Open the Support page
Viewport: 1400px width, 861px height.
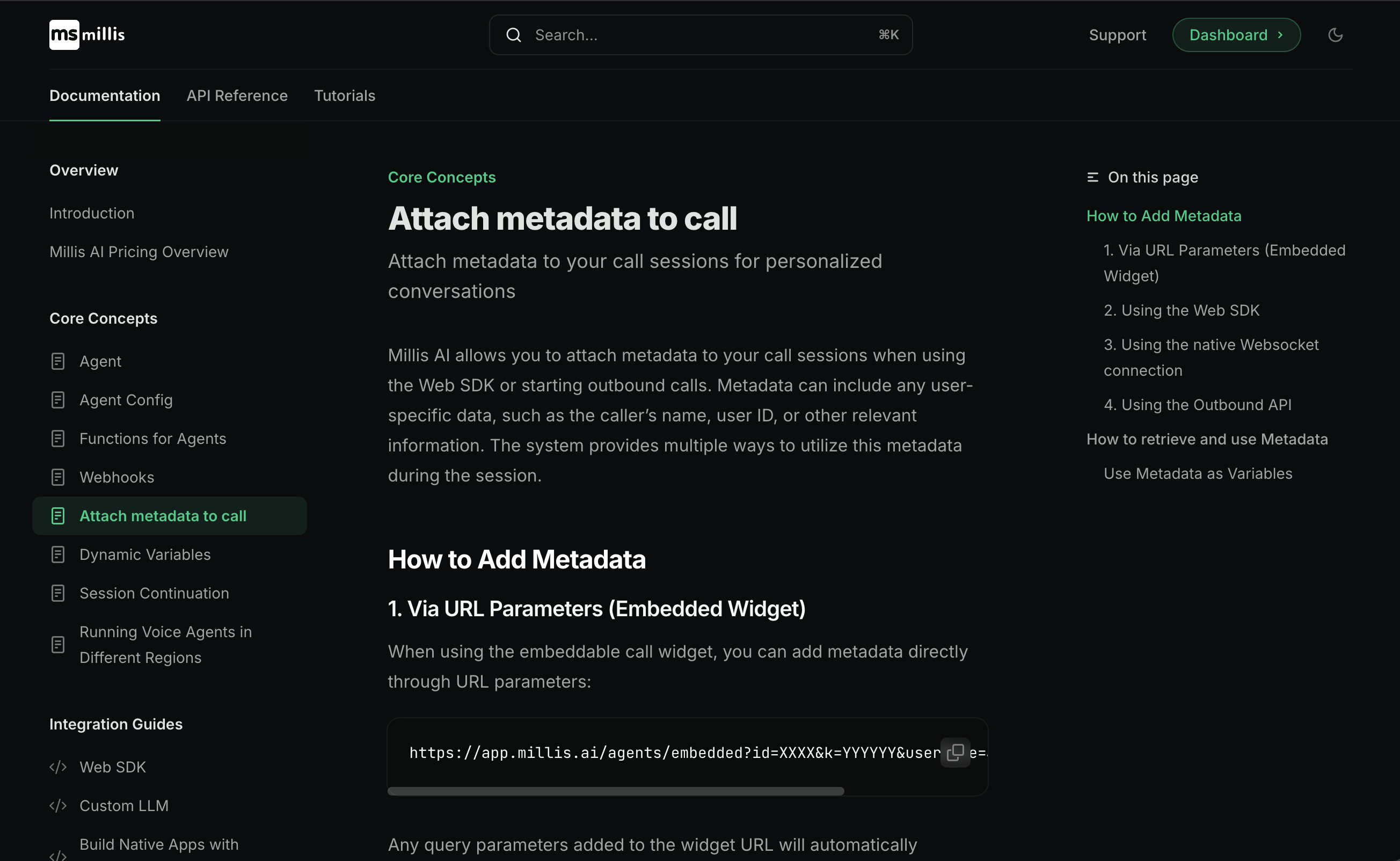[x=1117, y=35]
